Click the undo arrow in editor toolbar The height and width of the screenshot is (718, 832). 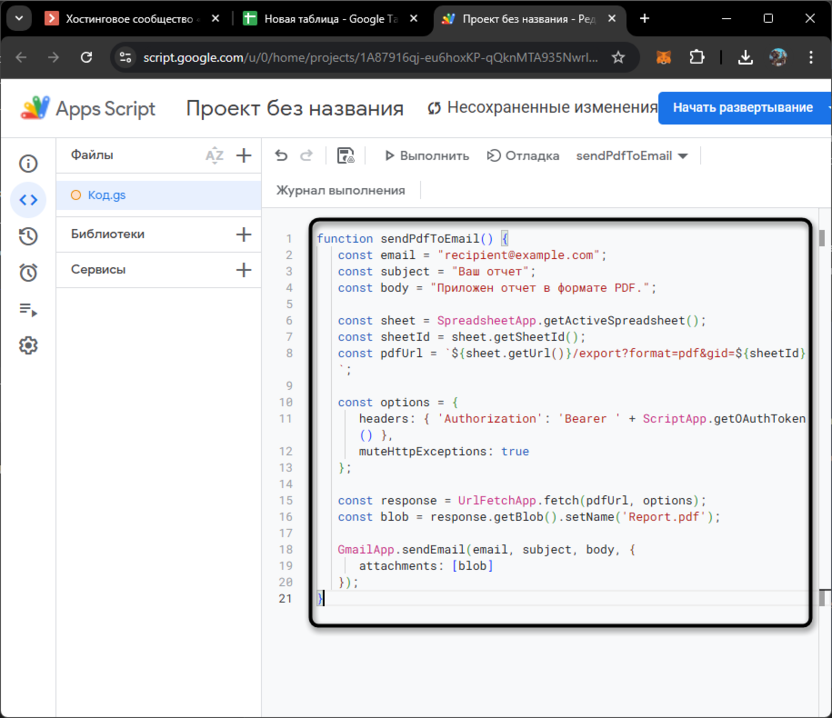281,155
